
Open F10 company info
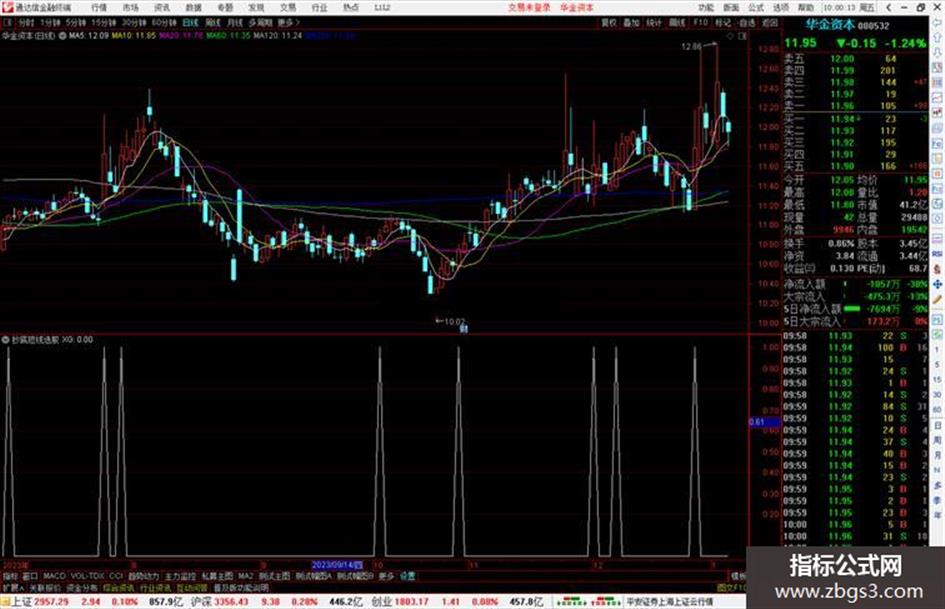coord(700,22)
